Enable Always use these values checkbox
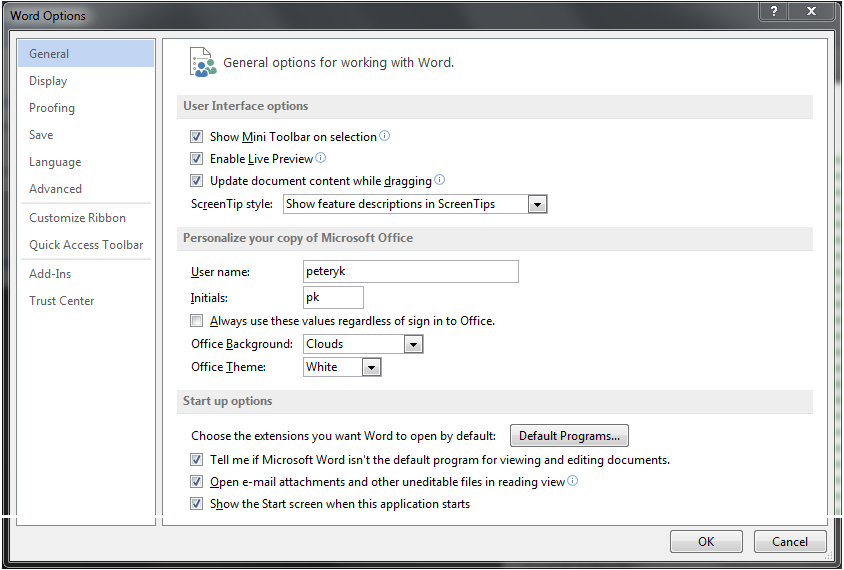Image resolution: width=844 pixels, height=570 pixels. (196, 321)
